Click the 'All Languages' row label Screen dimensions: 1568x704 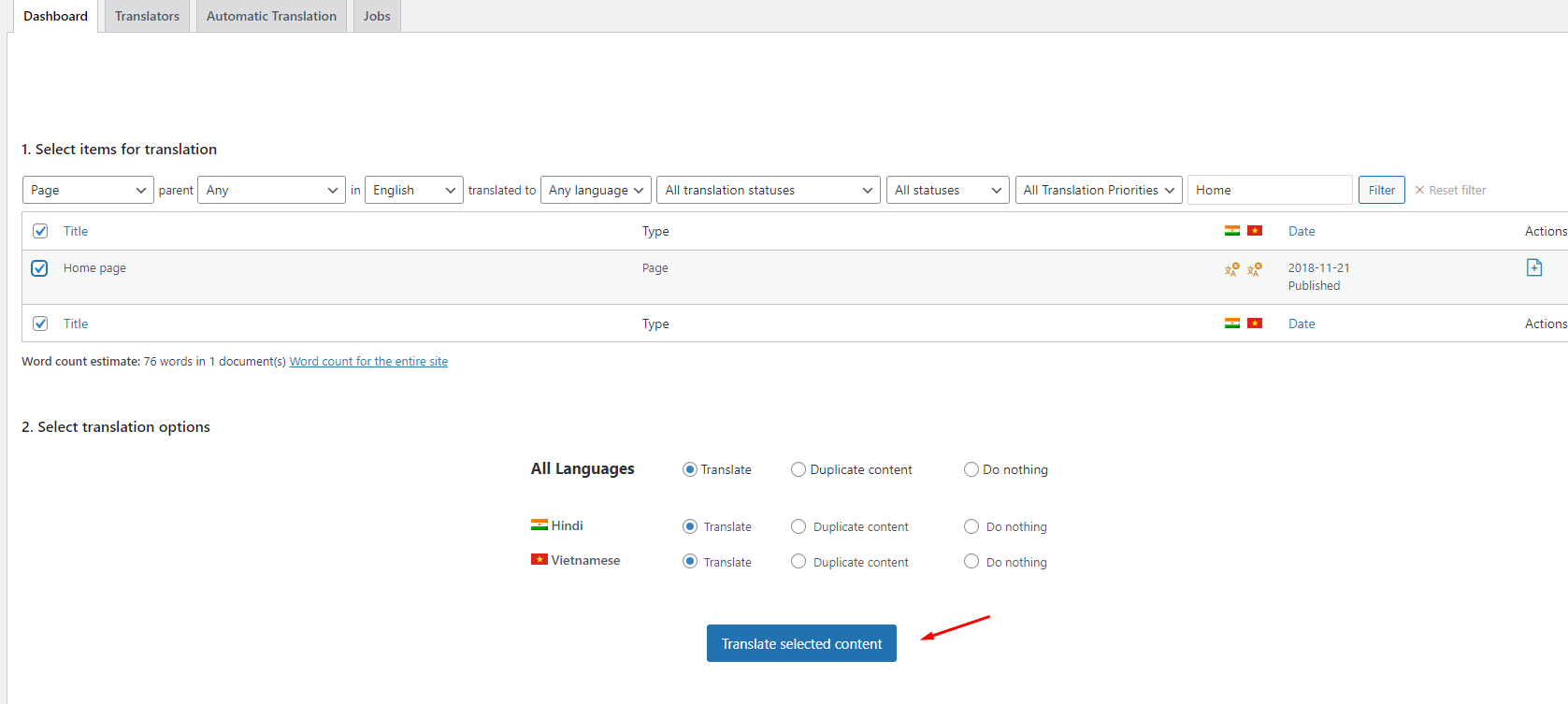(x=583, y=468)
